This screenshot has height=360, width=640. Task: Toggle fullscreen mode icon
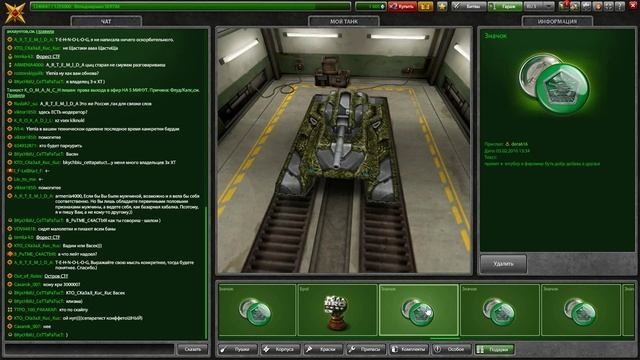(609, 7)
